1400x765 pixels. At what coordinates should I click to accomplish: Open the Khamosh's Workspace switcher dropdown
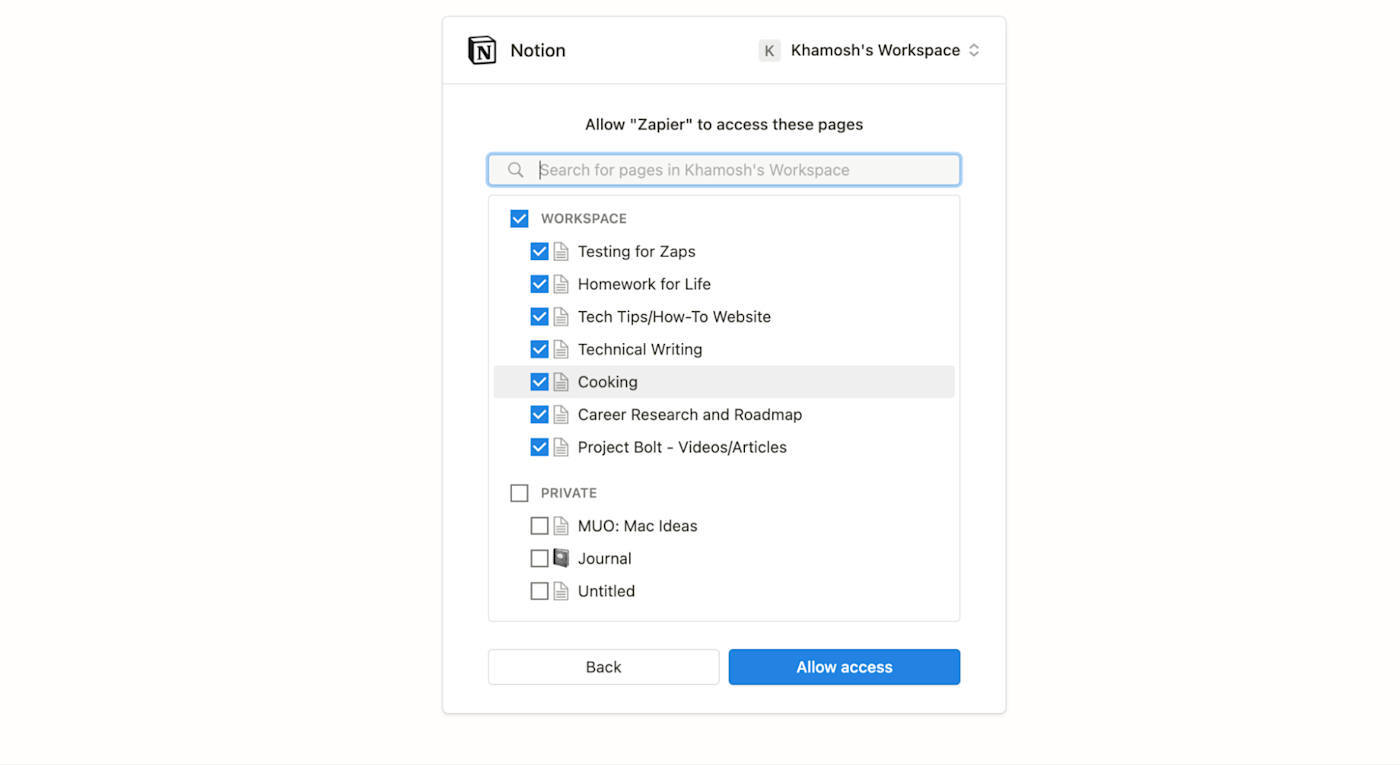click(x=870, y=50)
